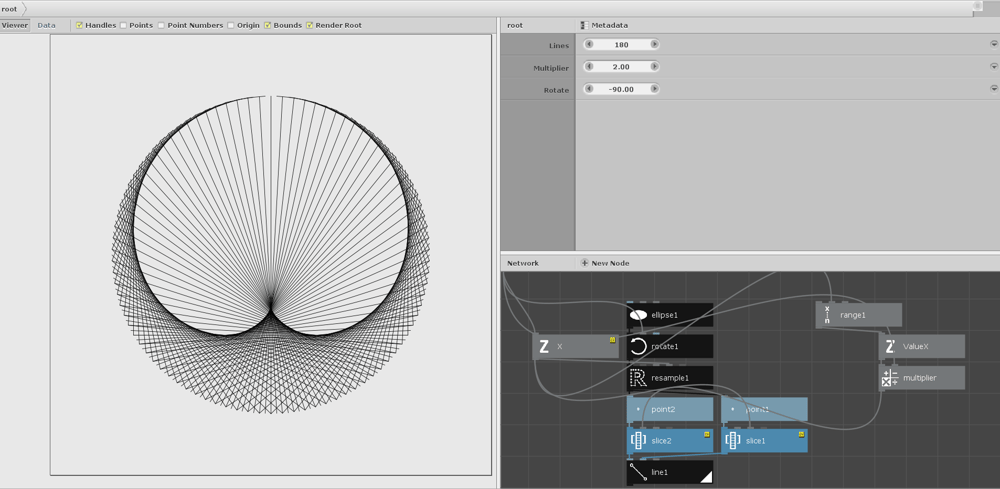
Task: Switch to the Viewer tab
Action: coord(15,26)
